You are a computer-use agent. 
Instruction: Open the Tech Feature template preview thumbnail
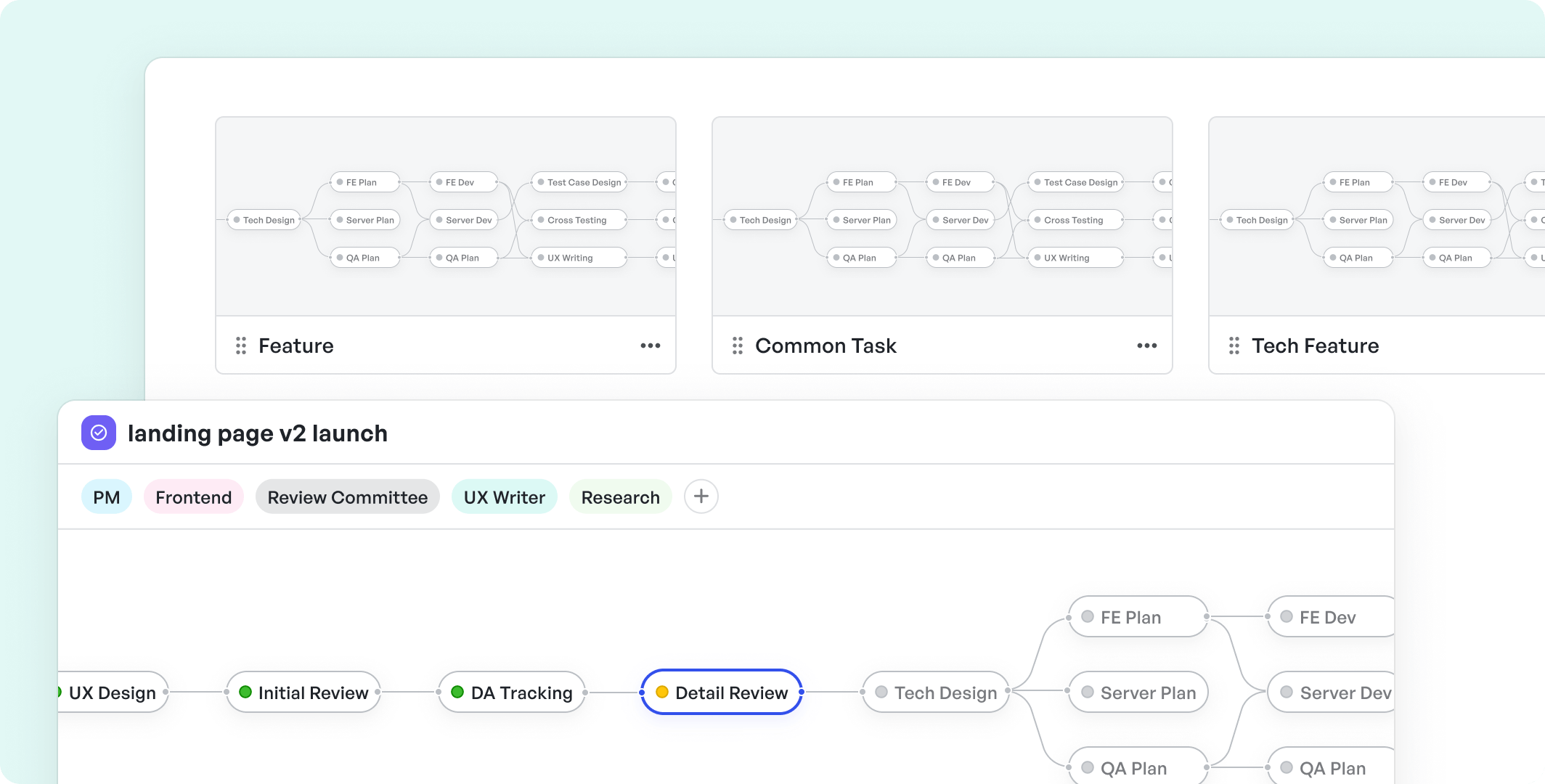coord(1377,216)
